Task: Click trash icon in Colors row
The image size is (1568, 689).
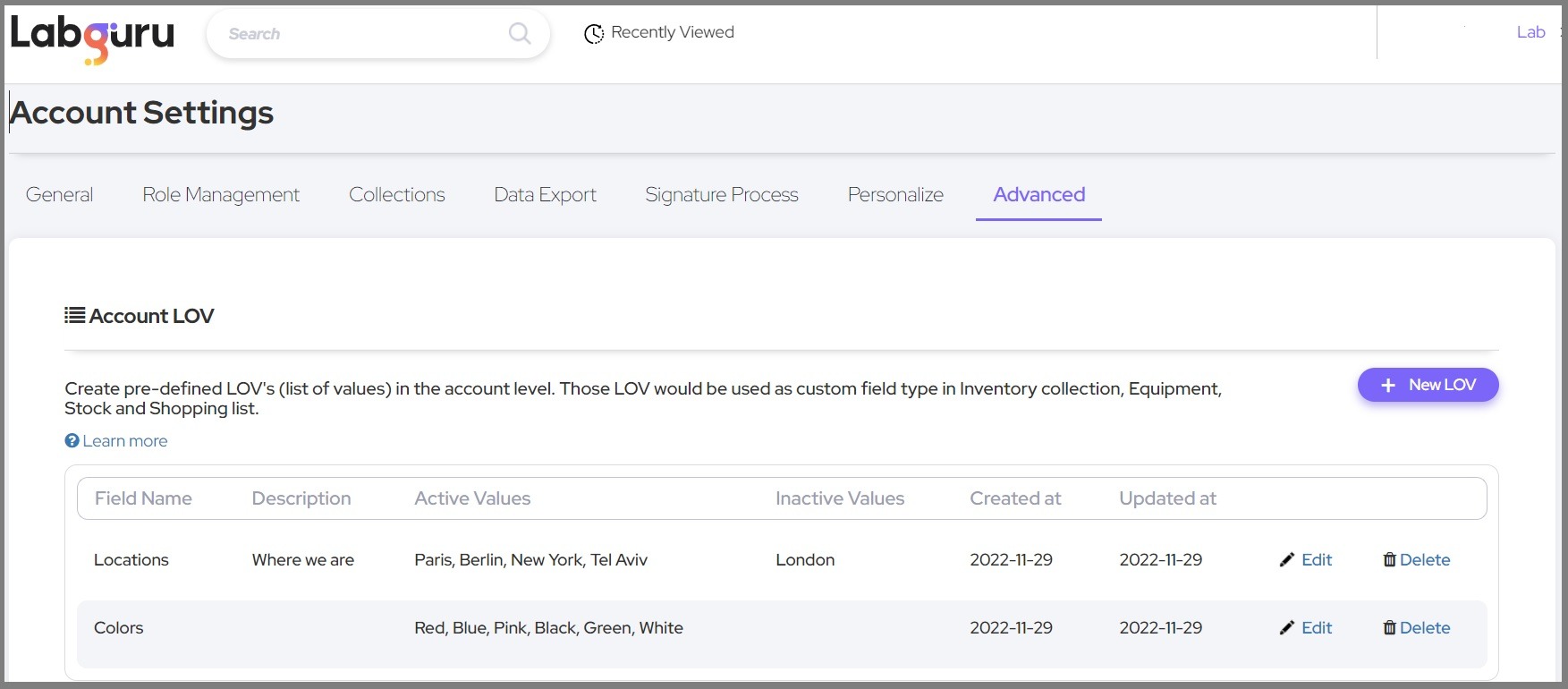Action: tap(1389, 628)
